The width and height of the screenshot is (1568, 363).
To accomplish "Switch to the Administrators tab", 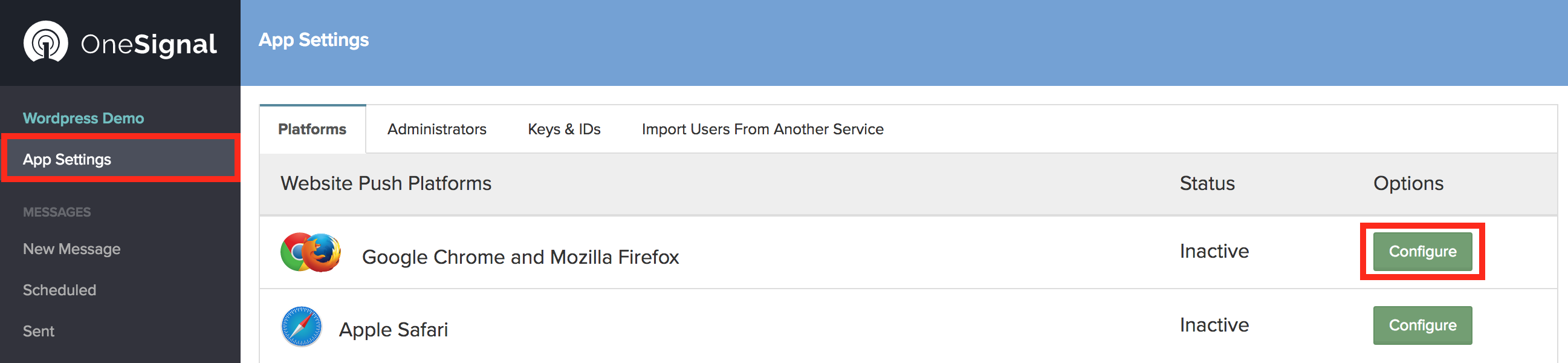I will (x=436, y=129).
